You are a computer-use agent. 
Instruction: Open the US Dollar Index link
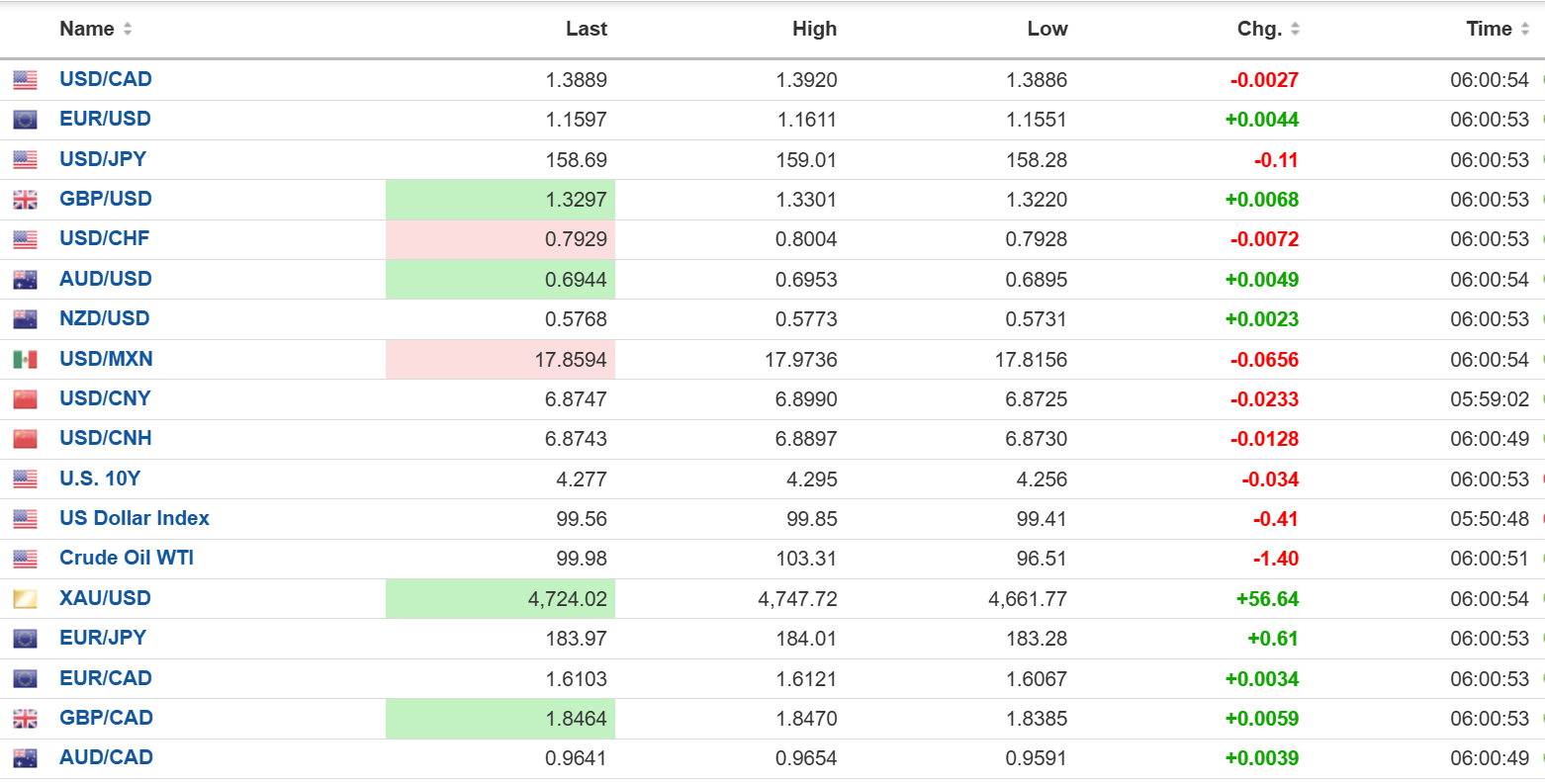click(135, 518)
